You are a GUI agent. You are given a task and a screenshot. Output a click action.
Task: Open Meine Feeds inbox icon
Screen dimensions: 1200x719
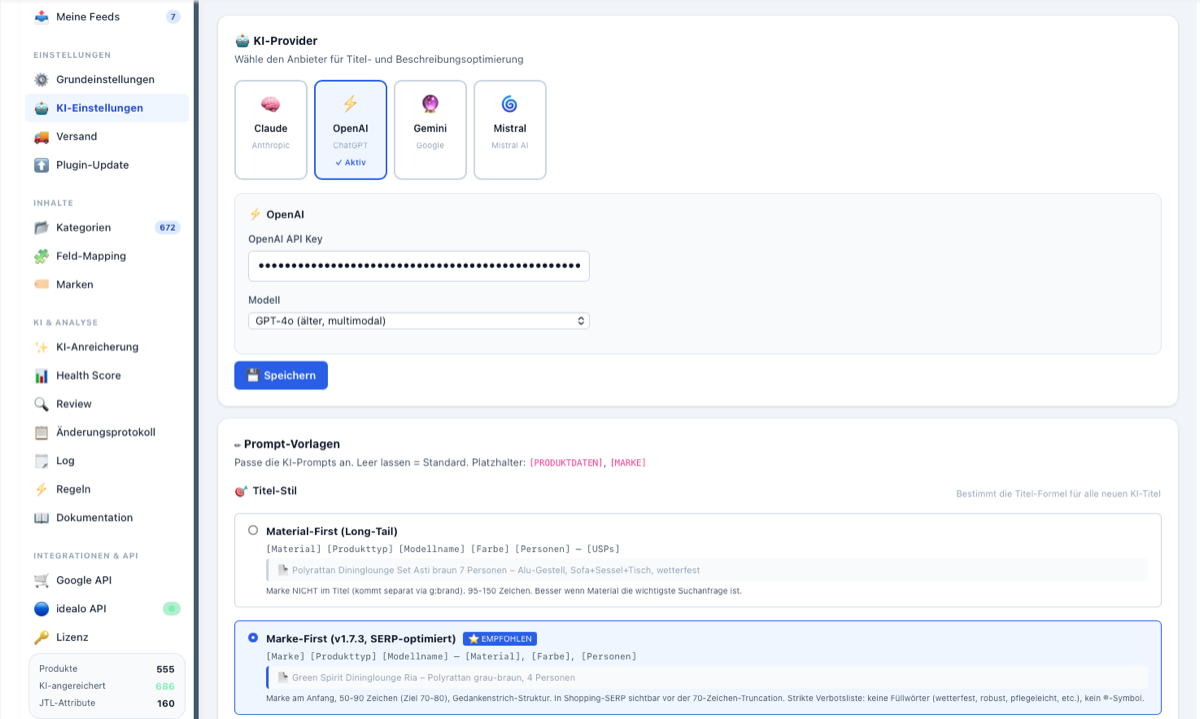point(41,17)
